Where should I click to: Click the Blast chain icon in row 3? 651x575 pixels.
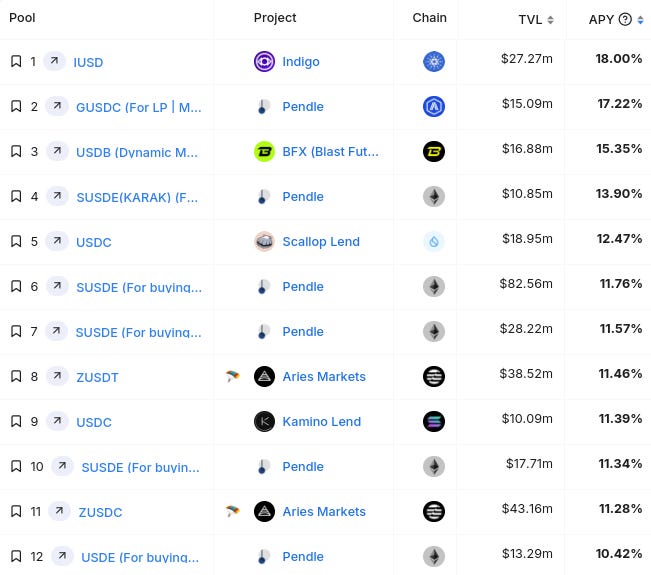coord(434,152)
